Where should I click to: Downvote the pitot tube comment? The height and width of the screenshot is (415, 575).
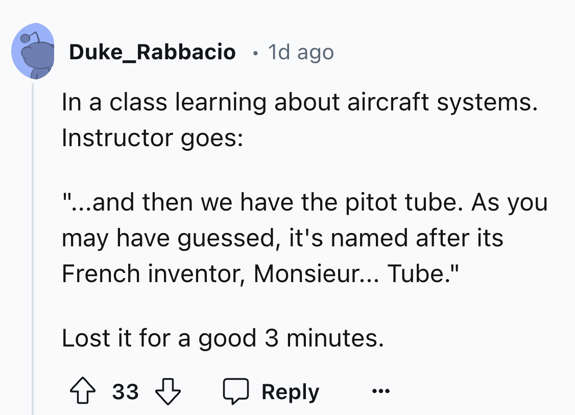pos(168,391)
